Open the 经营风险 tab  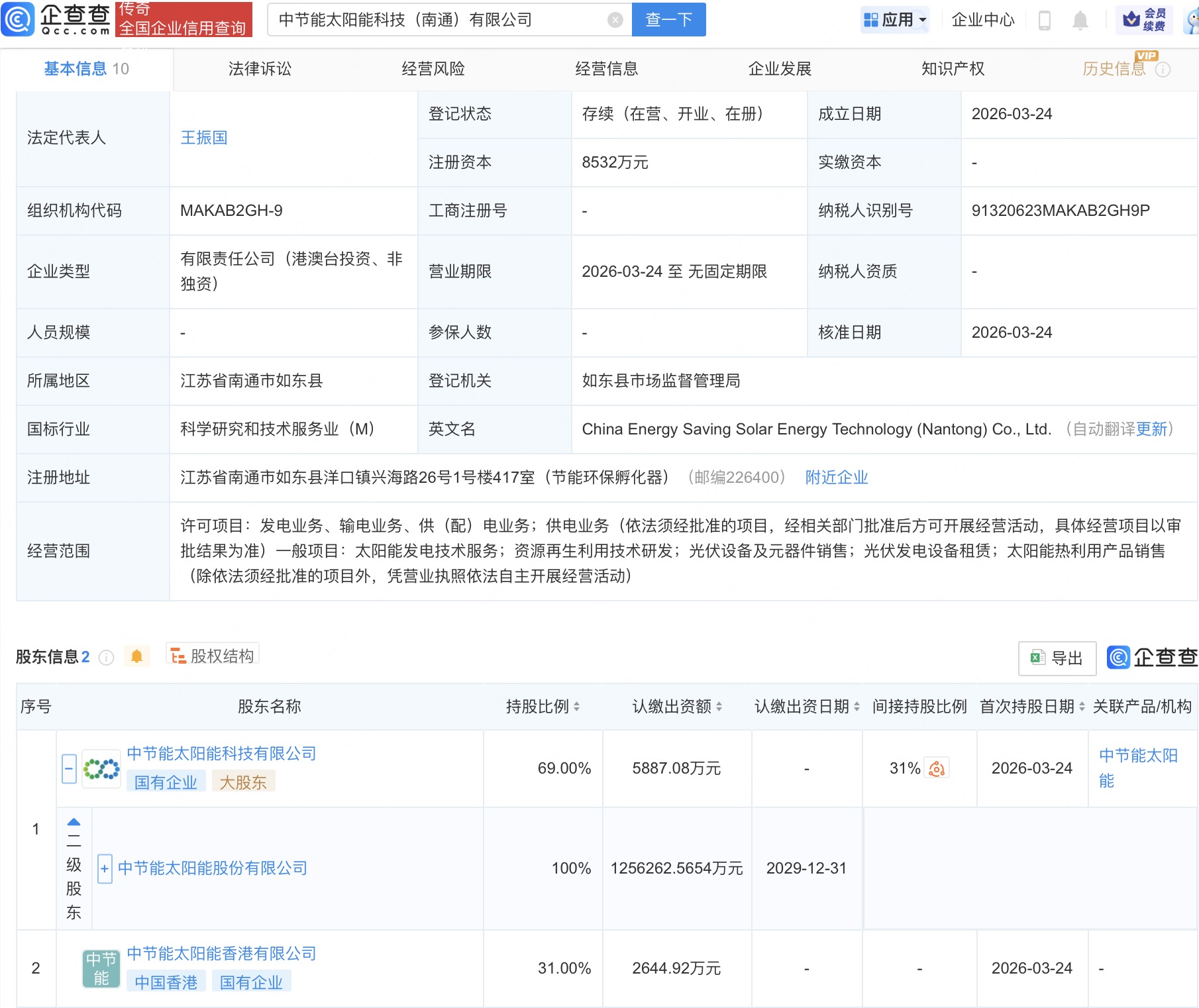pyautogui.click(x=434, y=68)
